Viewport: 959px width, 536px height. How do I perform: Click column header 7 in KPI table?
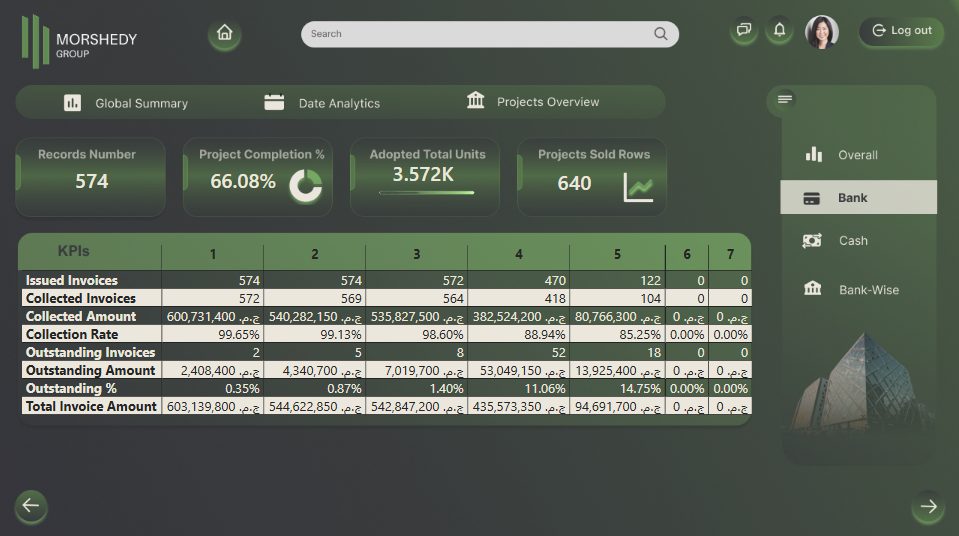coord(730,254)
